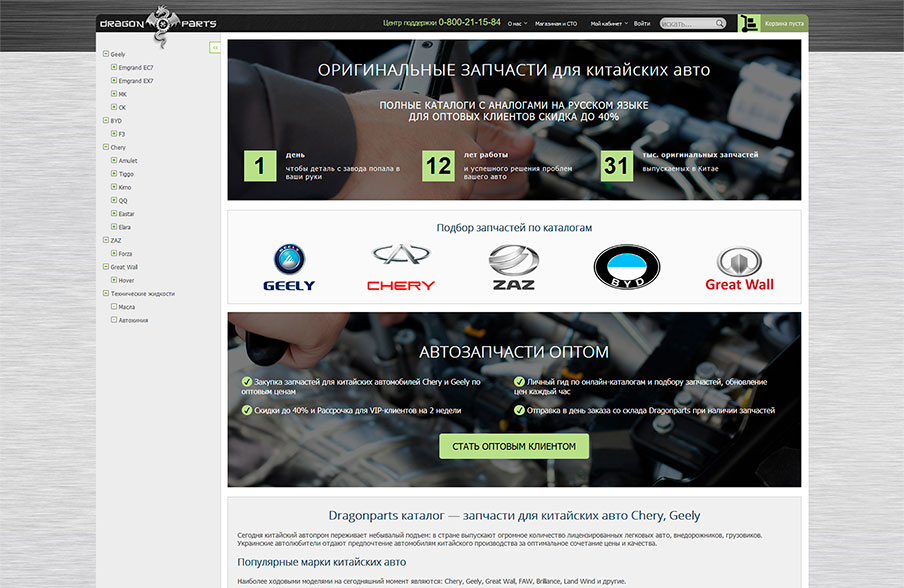The image size is (904, 588).
Task: Select the BYD brand logo in catalogs
Action: (627, 266)
